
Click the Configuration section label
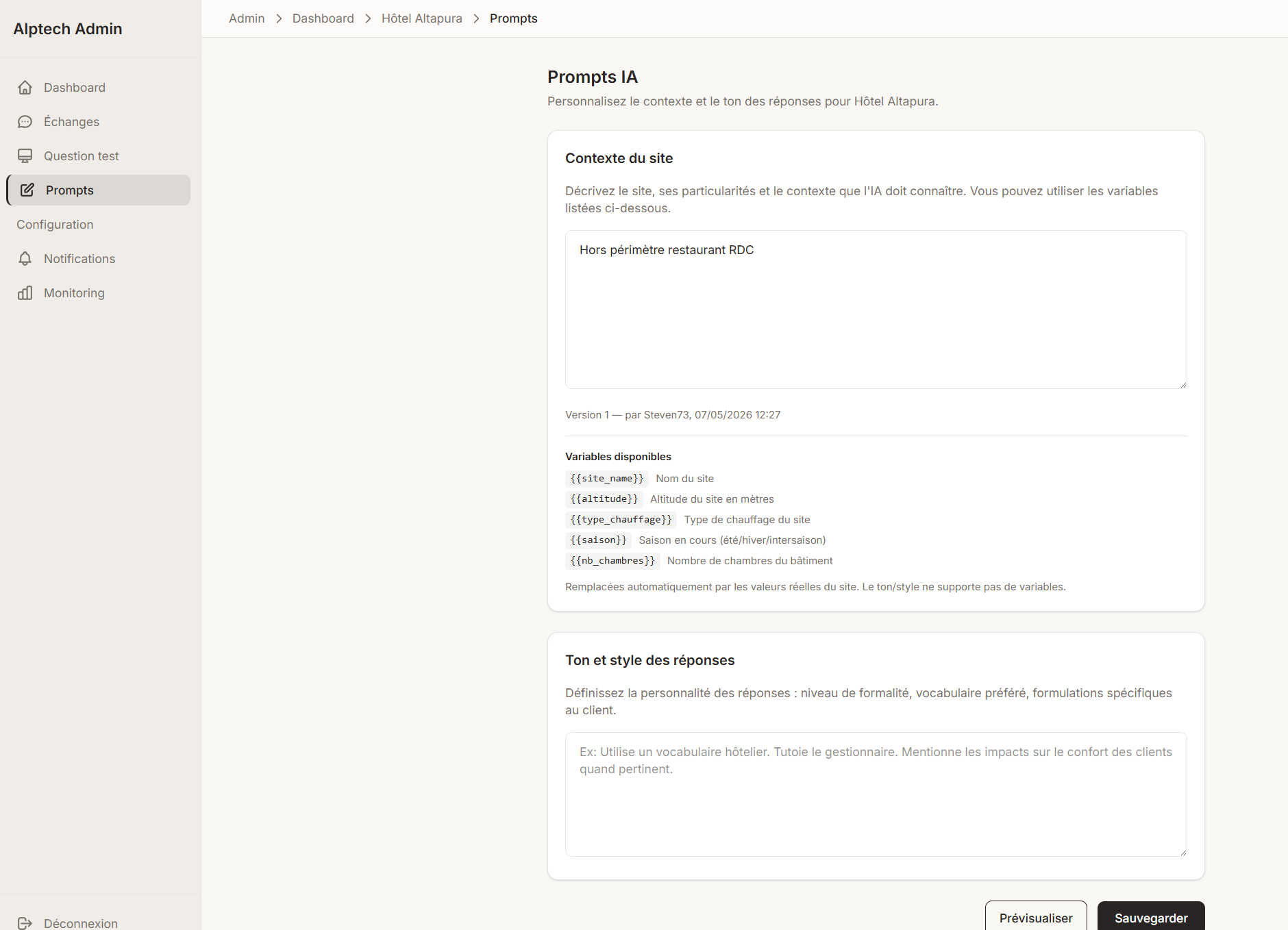coord(55,225)
